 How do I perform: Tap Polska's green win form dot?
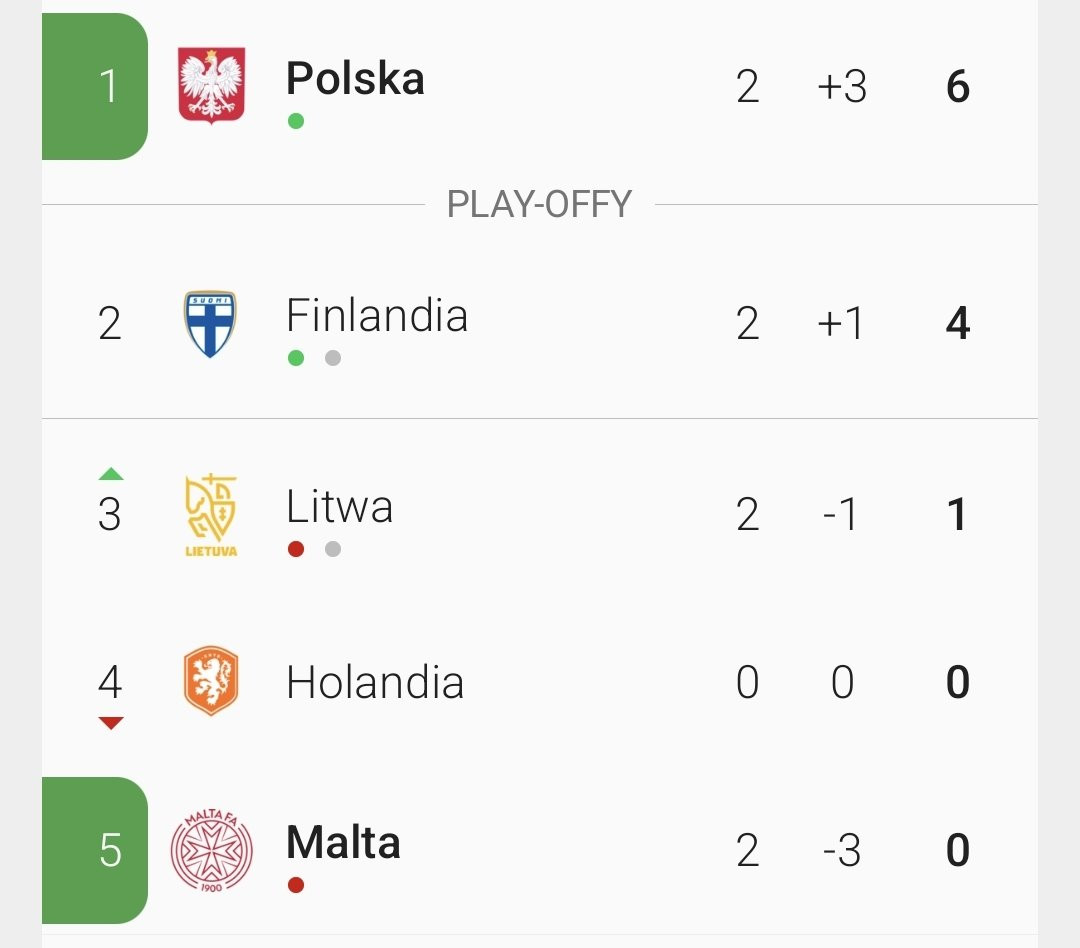[296, 121]
